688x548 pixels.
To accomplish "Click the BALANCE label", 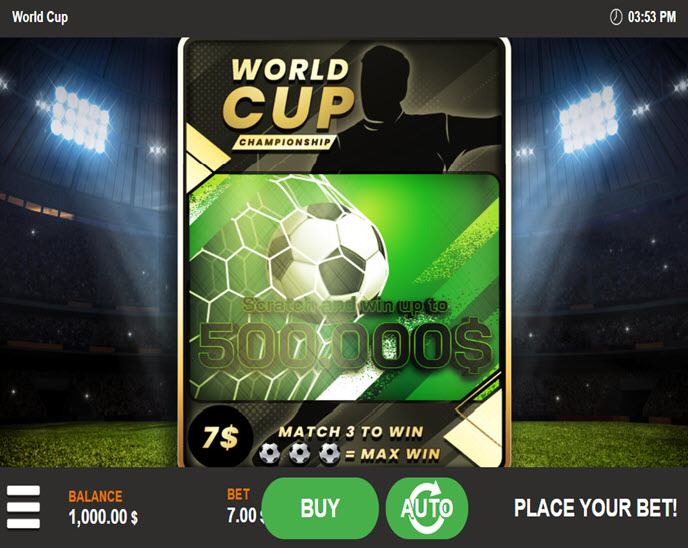I will coord(95,496).
